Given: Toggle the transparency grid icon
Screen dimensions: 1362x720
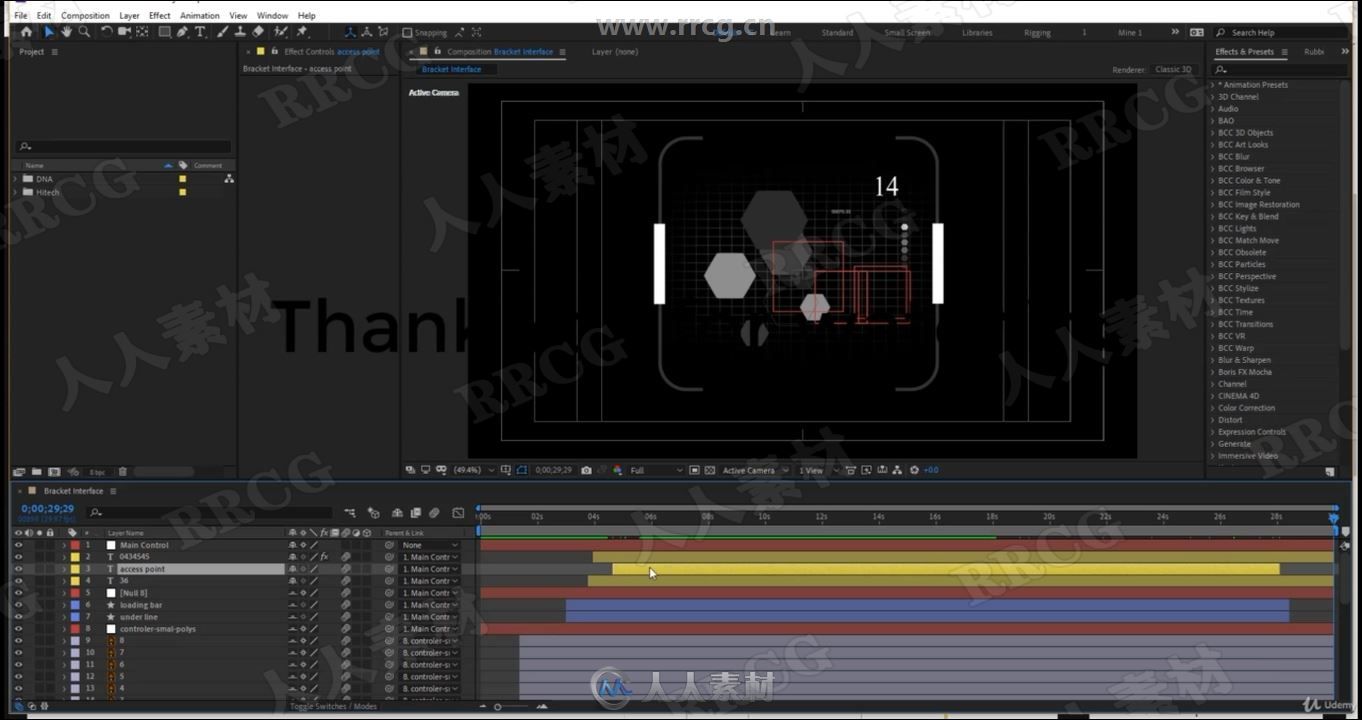Looking at the screenshot, I should click(710, 470).
